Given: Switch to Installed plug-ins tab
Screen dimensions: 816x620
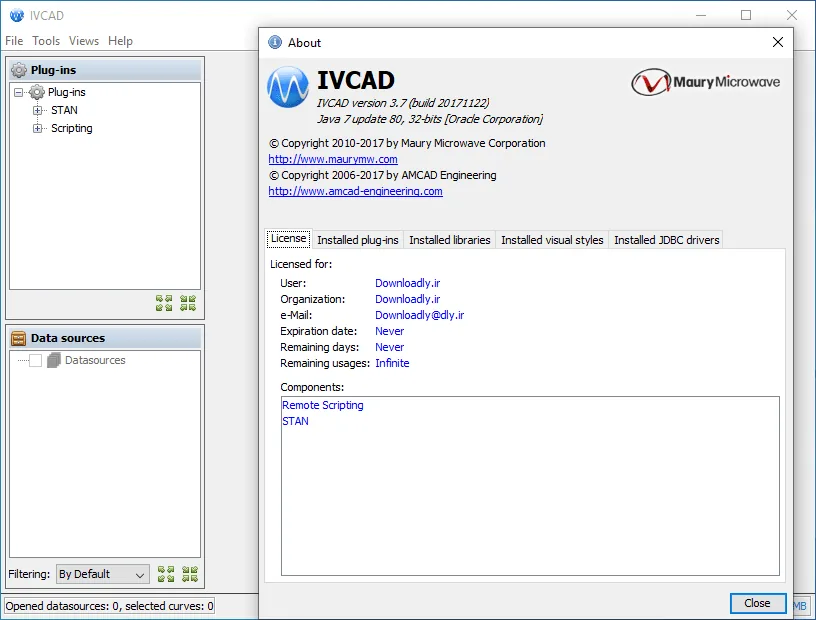Looking at the screenshot, I should coord(358,240).
